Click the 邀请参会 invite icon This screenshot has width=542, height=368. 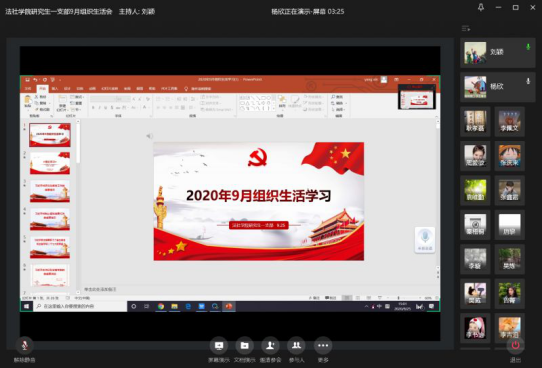(x=270, y=346)
